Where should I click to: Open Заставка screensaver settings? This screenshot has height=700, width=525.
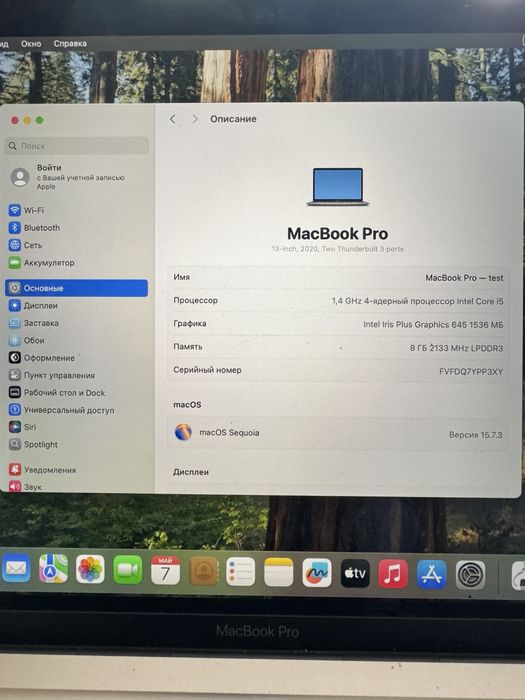(x=34, y=323)
